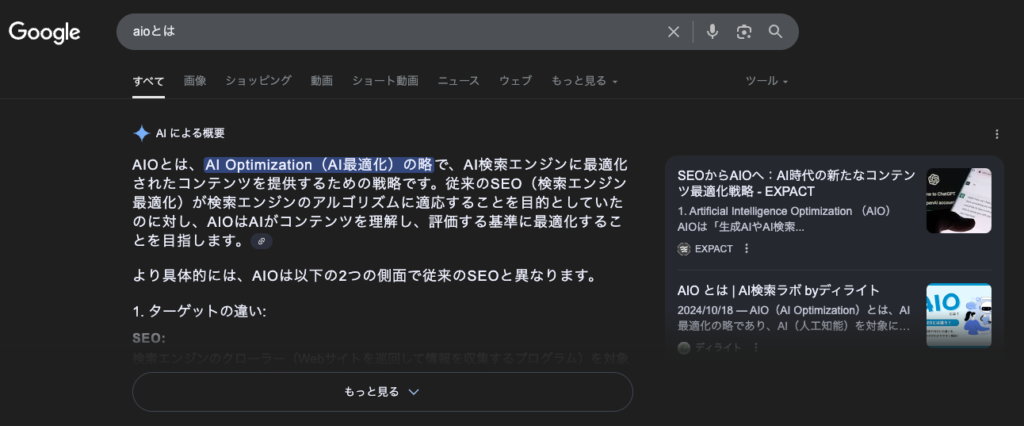Open three-dot menu next to ディライト
The image size is (1024, 426).
(x=756, y=348)
